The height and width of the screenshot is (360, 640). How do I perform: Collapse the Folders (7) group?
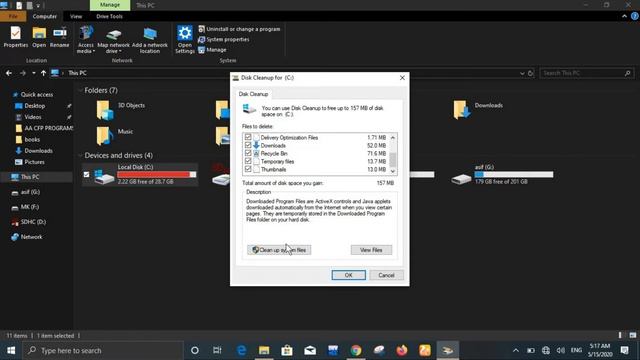point(80,90)
